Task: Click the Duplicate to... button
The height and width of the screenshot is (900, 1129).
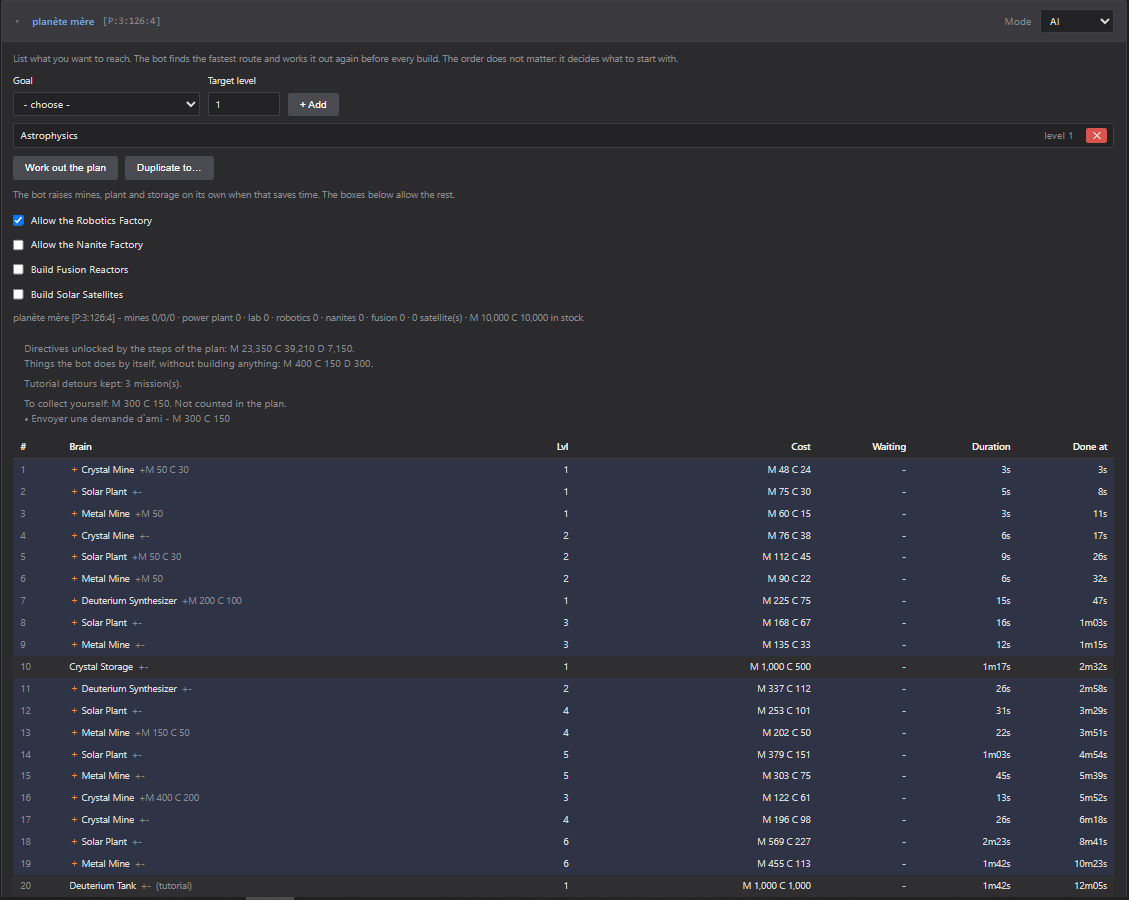Action: pyautogui.click(x=169, y=168)
